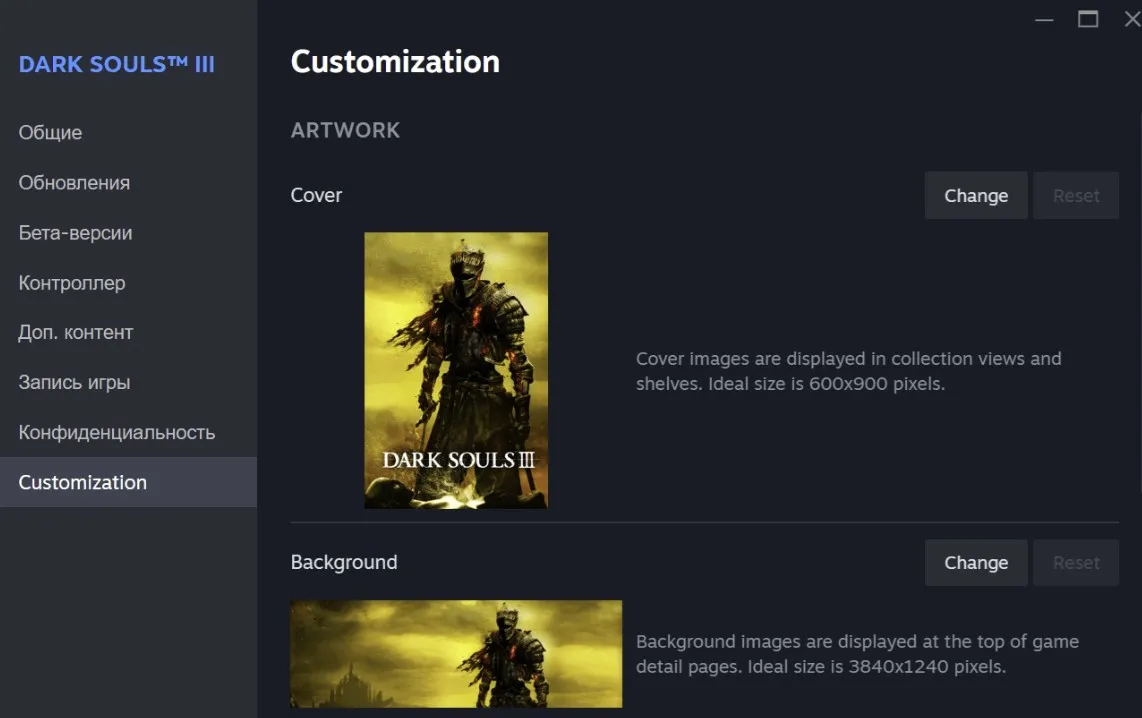Image resolution: width=1142 pixels, height=718 pixels.
Task: Click the Background images description text
Action: click(857, 654)
